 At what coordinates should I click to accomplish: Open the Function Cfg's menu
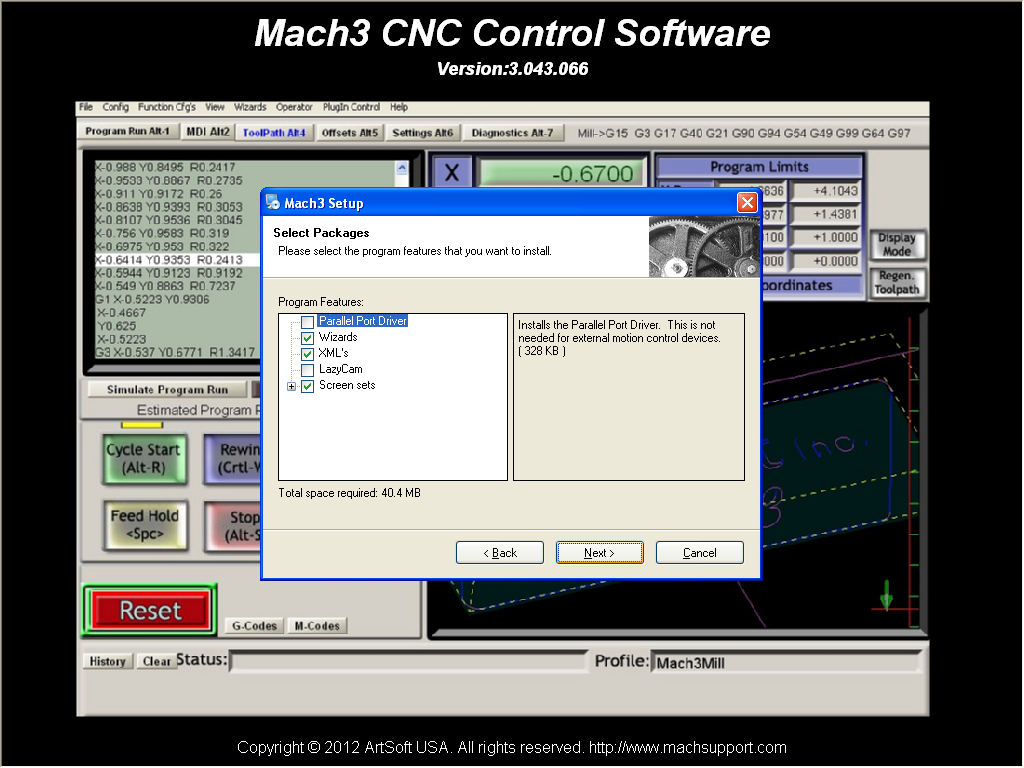(167, 107)
